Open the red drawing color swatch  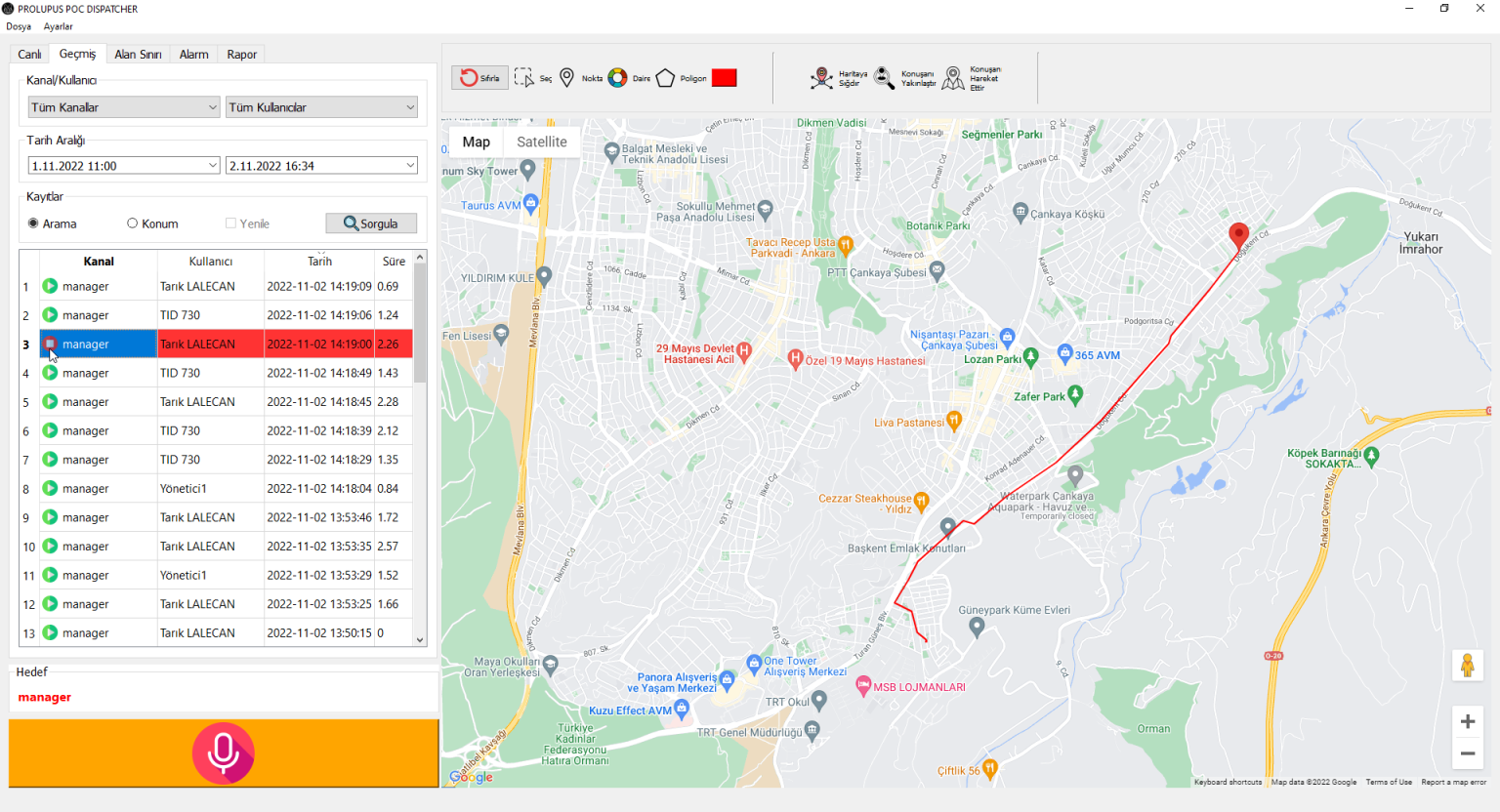[725, 78]
